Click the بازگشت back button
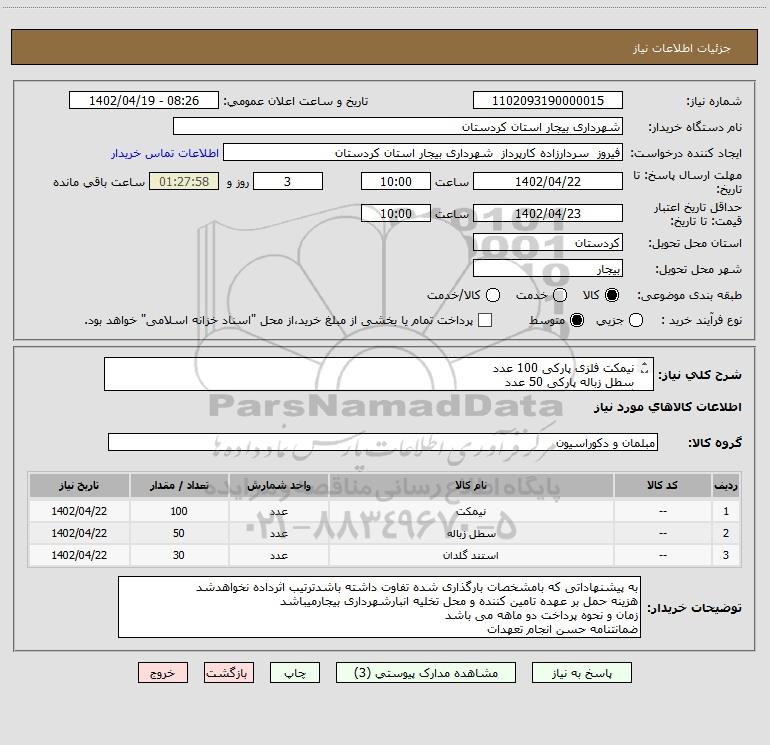 pos(229,673)
